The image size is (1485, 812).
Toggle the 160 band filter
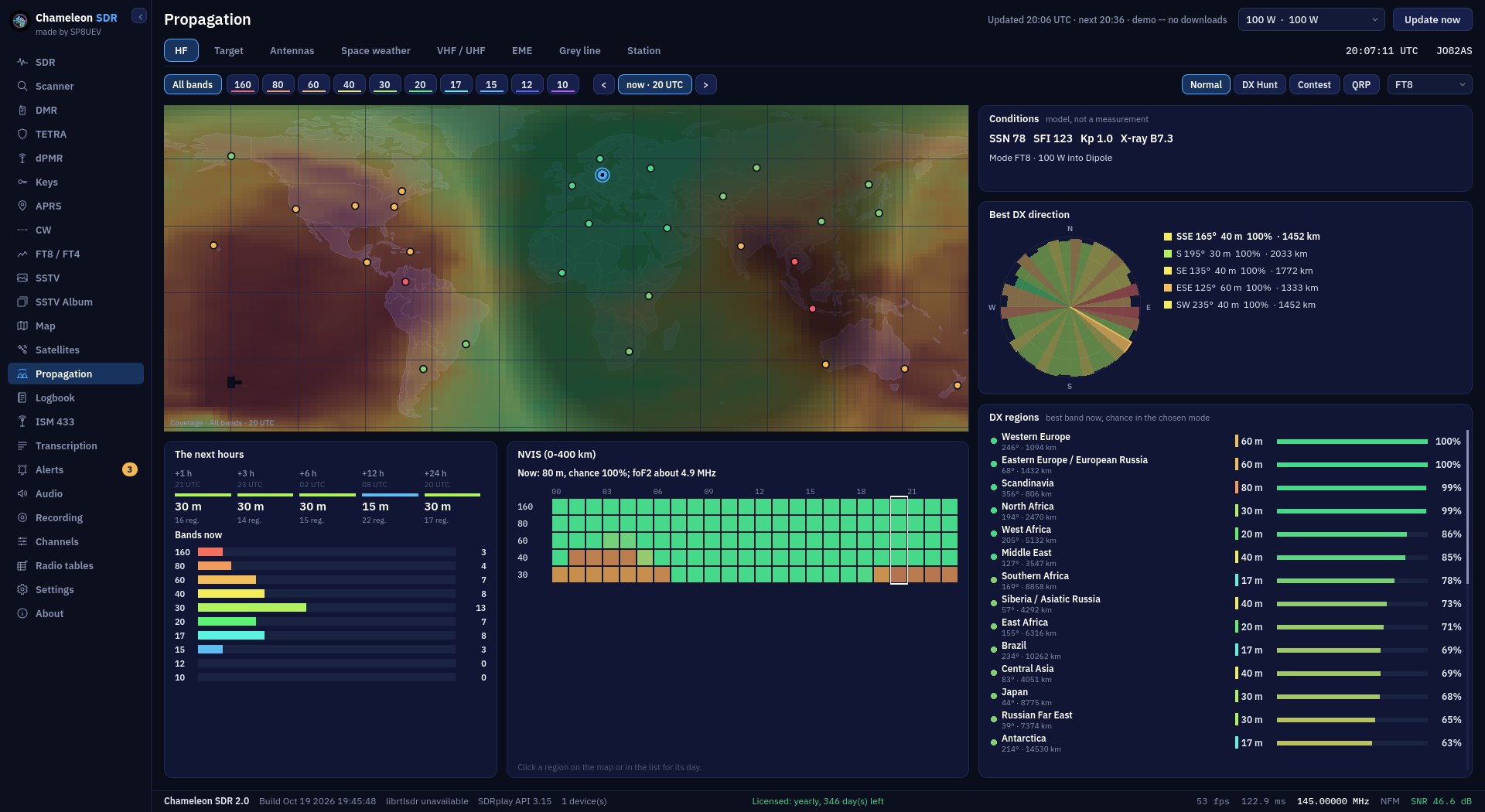point(243,84)
